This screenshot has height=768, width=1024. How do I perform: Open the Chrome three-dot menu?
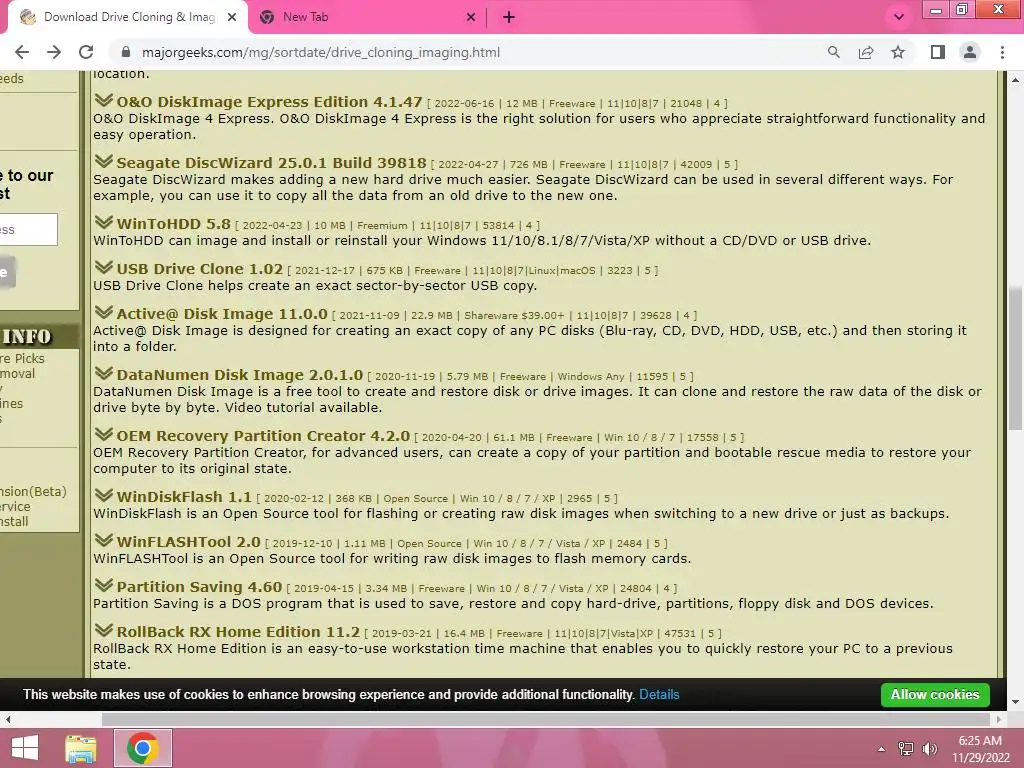[1002, 52]
